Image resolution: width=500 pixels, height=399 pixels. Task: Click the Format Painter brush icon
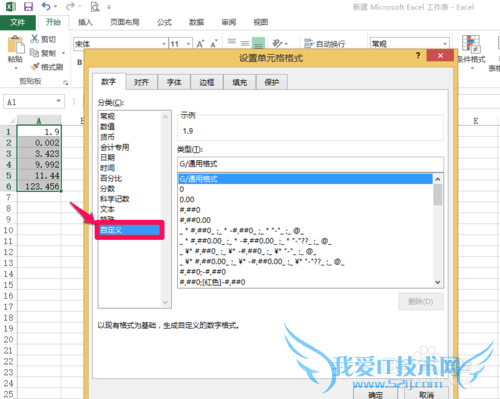coord(34,67)
